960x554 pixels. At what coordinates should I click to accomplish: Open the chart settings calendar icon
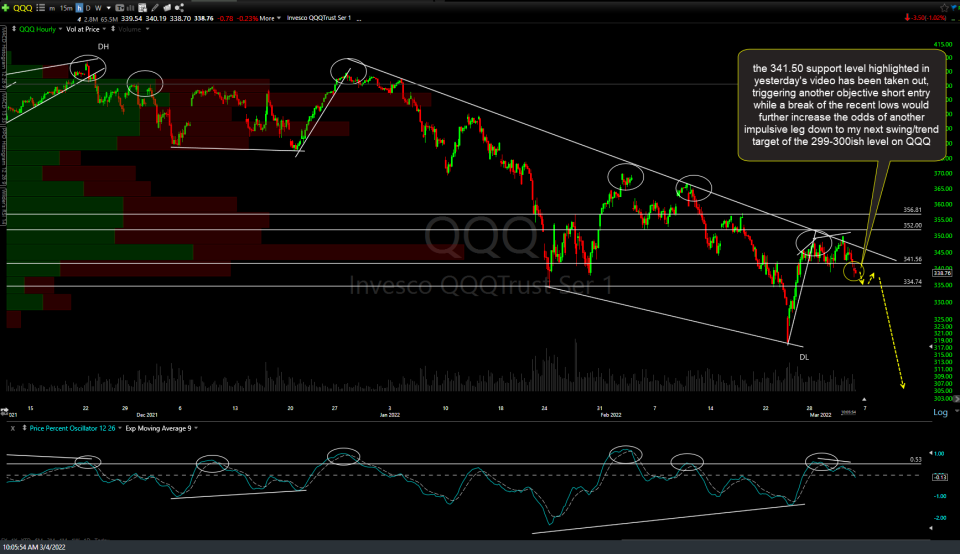coord(142,8)
